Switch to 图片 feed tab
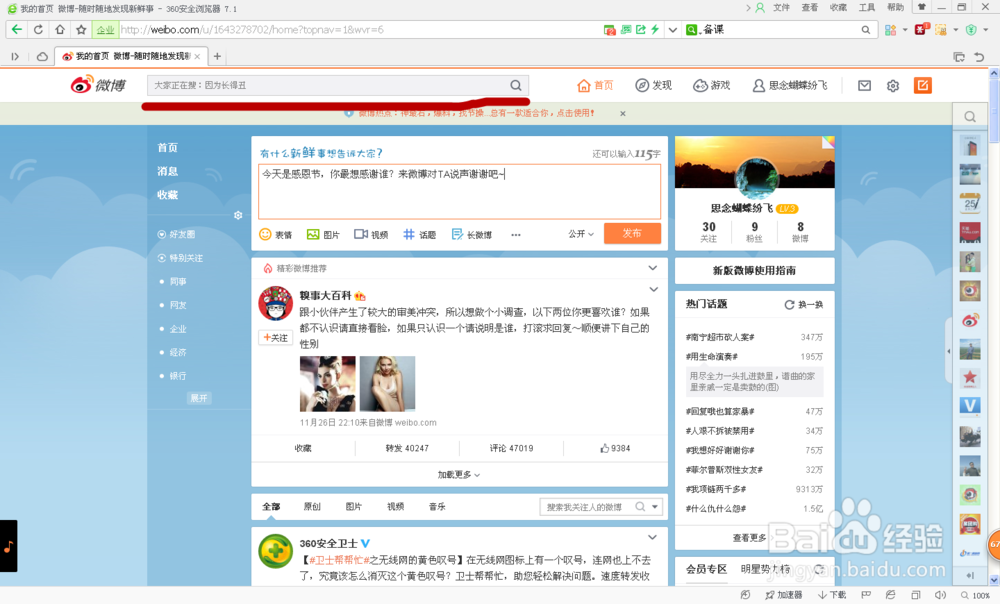 coord(354,507)
